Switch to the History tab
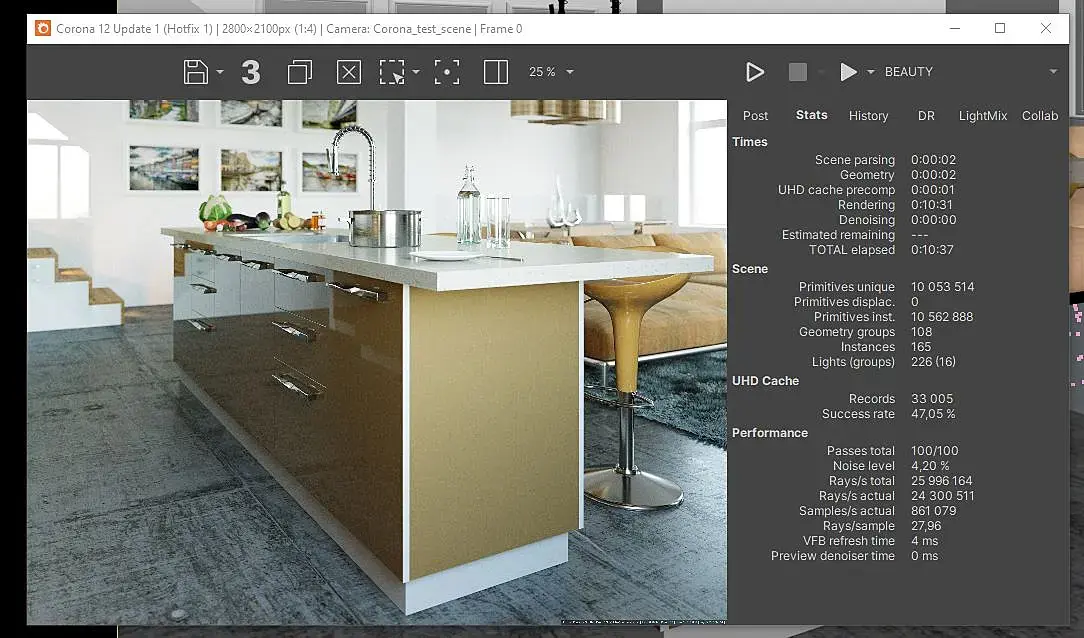 coord(868,115)
